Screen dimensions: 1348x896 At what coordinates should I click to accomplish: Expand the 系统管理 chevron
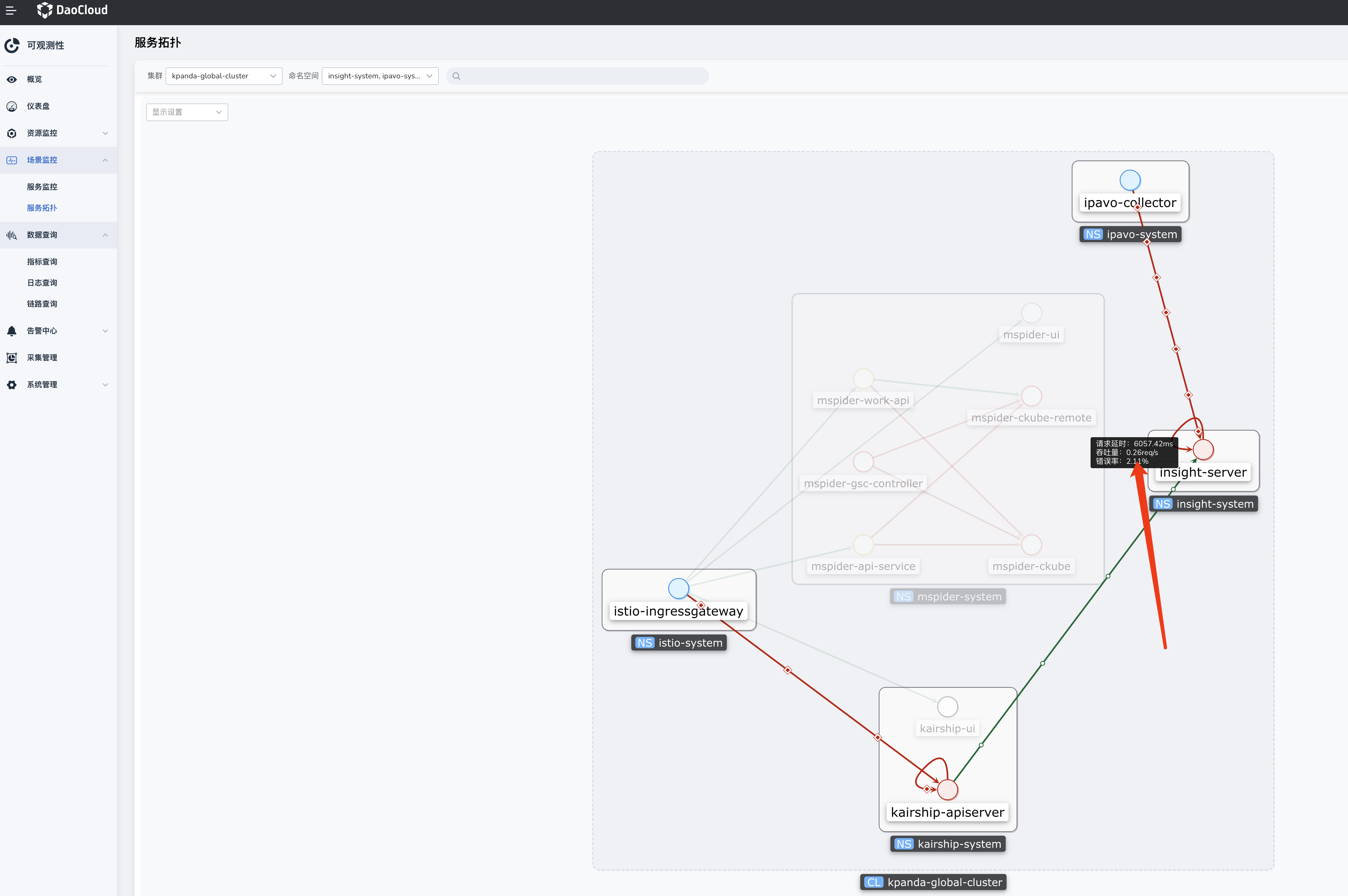tap(105, 385)
